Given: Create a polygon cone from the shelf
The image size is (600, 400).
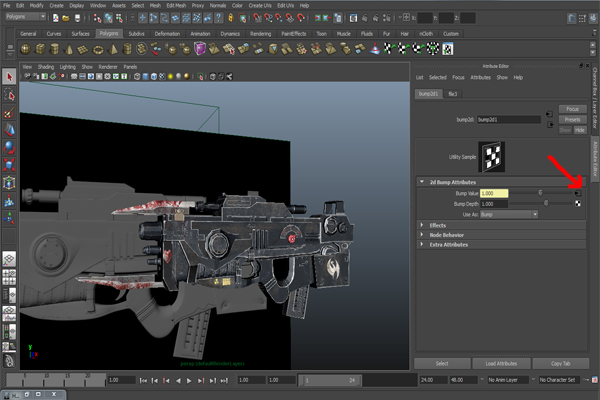Looking at the screenshot, I should pos(69,49).
